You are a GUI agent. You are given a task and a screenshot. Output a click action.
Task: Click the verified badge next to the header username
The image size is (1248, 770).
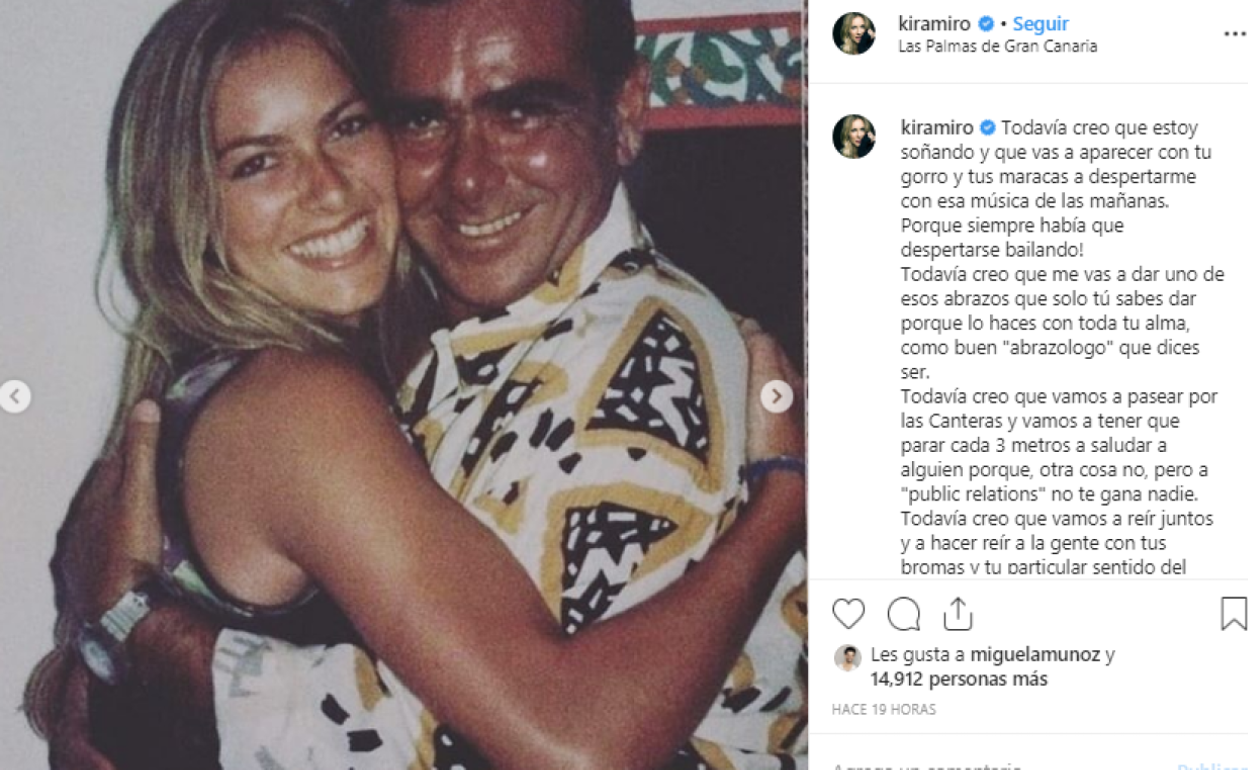point(986,24)
